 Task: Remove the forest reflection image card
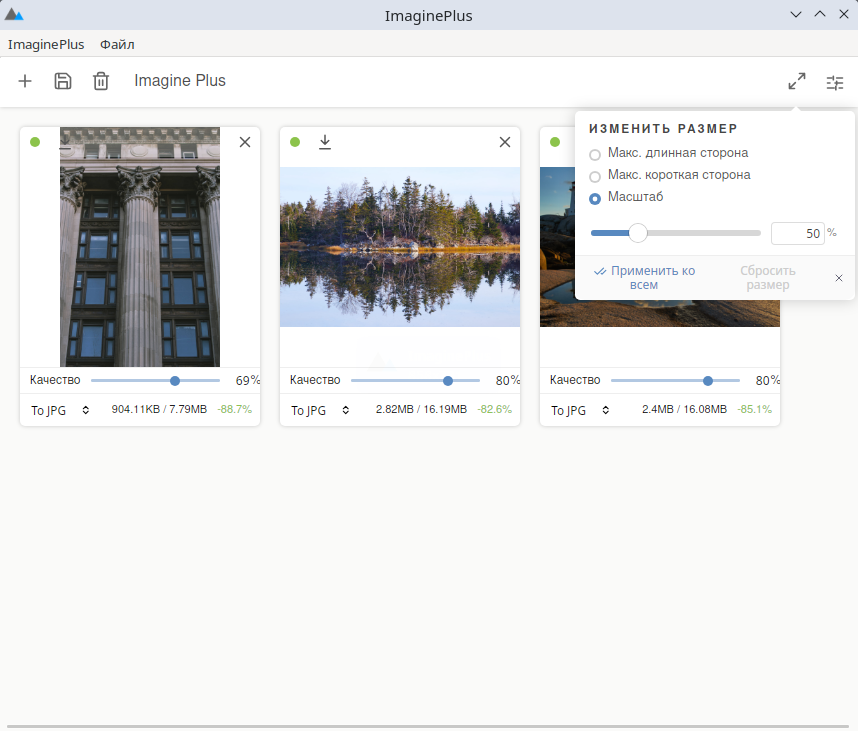(505, 142)
